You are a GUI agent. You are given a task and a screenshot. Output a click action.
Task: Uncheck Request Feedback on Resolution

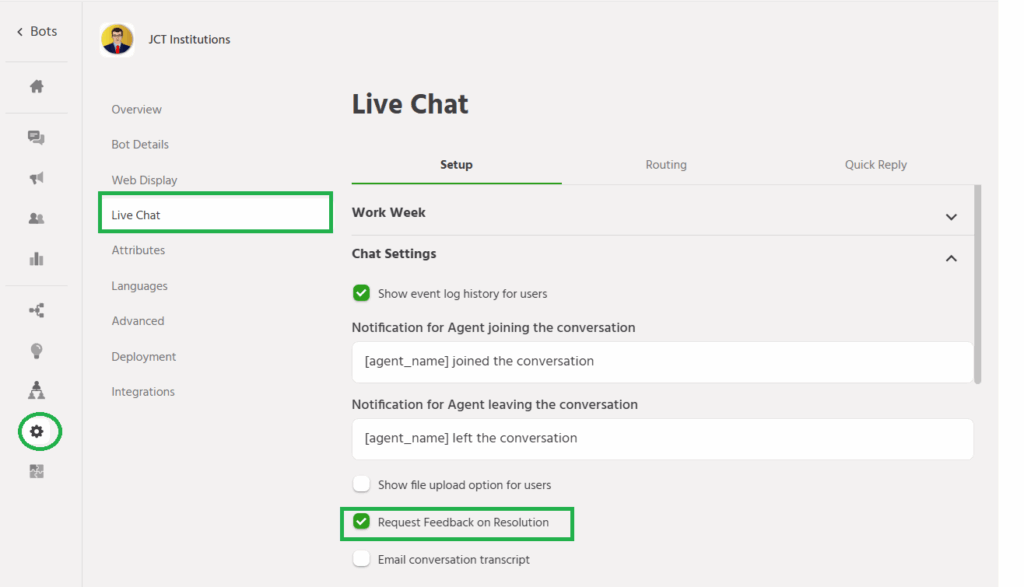361,522
